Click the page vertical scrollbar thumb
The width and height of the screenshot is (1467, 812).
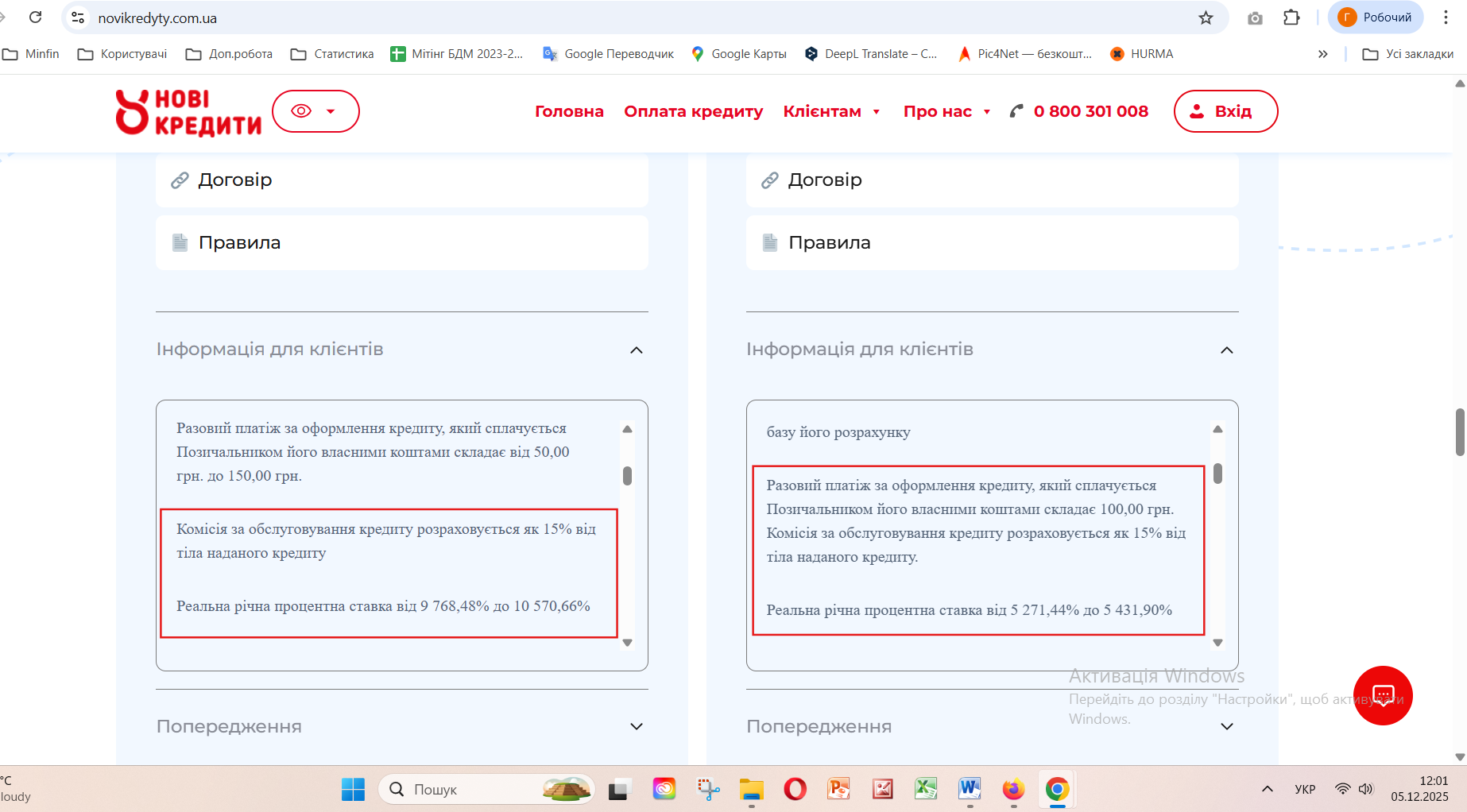tap(1460, 432)
